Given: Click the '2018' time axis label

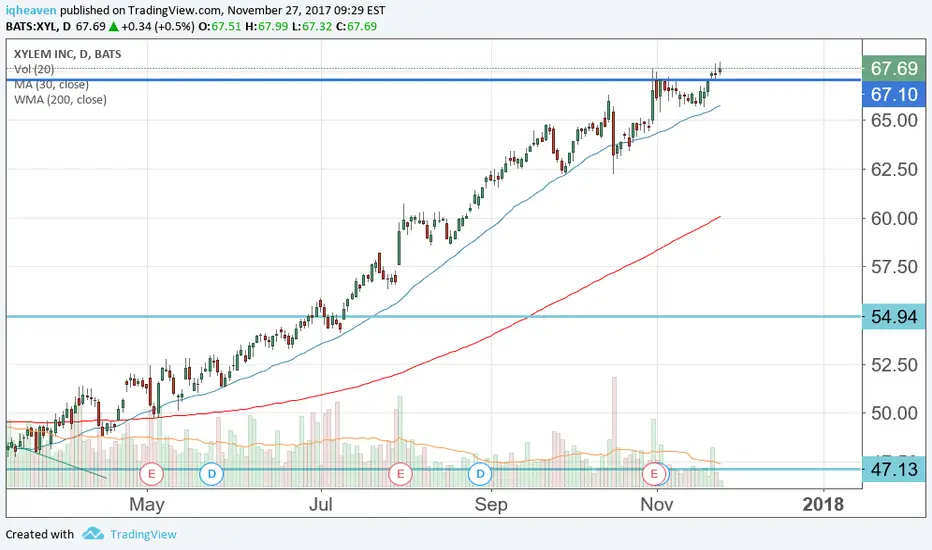Looking at the screenshot, I should coord(823,505).
